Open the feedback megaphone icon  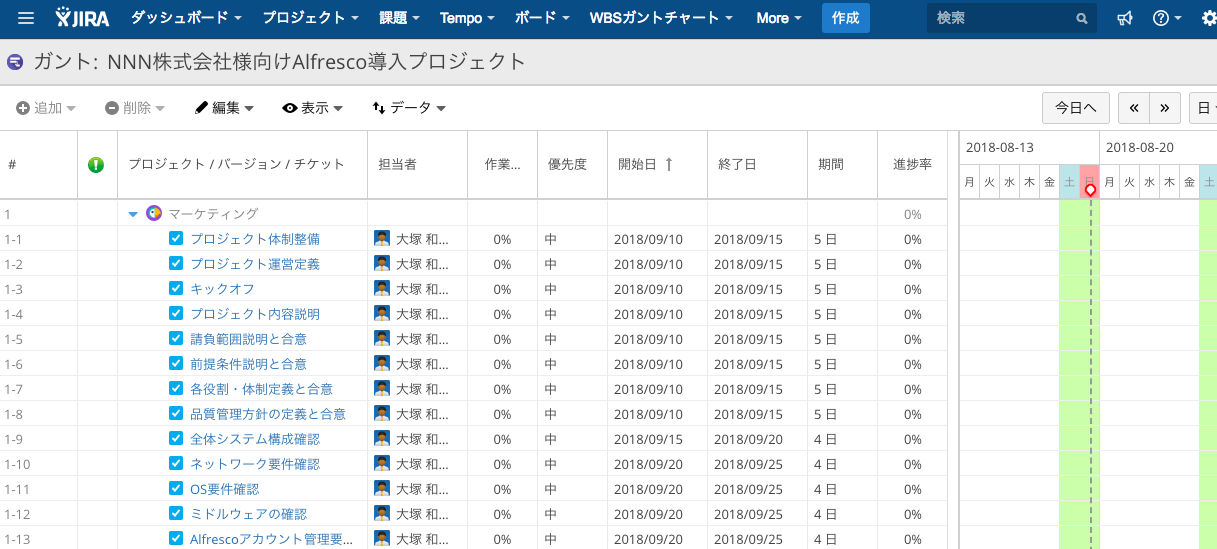pos(1125,18)
